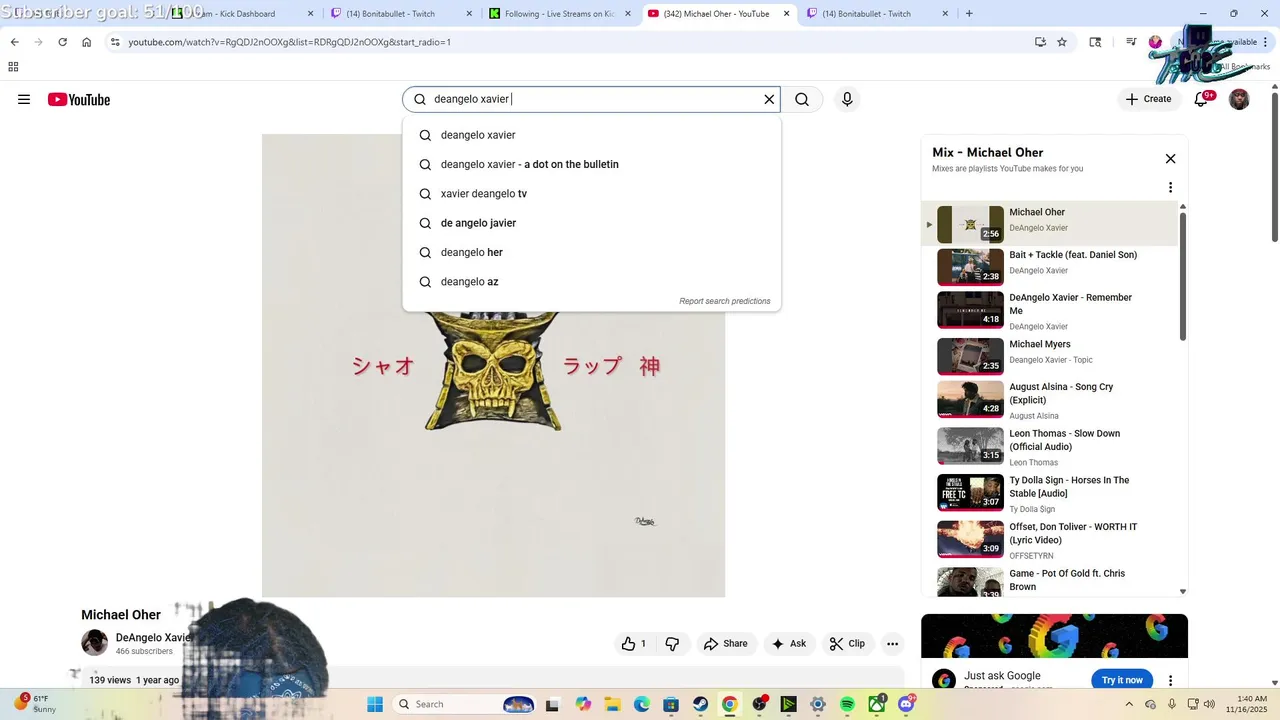Switch to Following Live Streams on Kick tab
Screen dimensions: 1280x720
coord(559,14)
